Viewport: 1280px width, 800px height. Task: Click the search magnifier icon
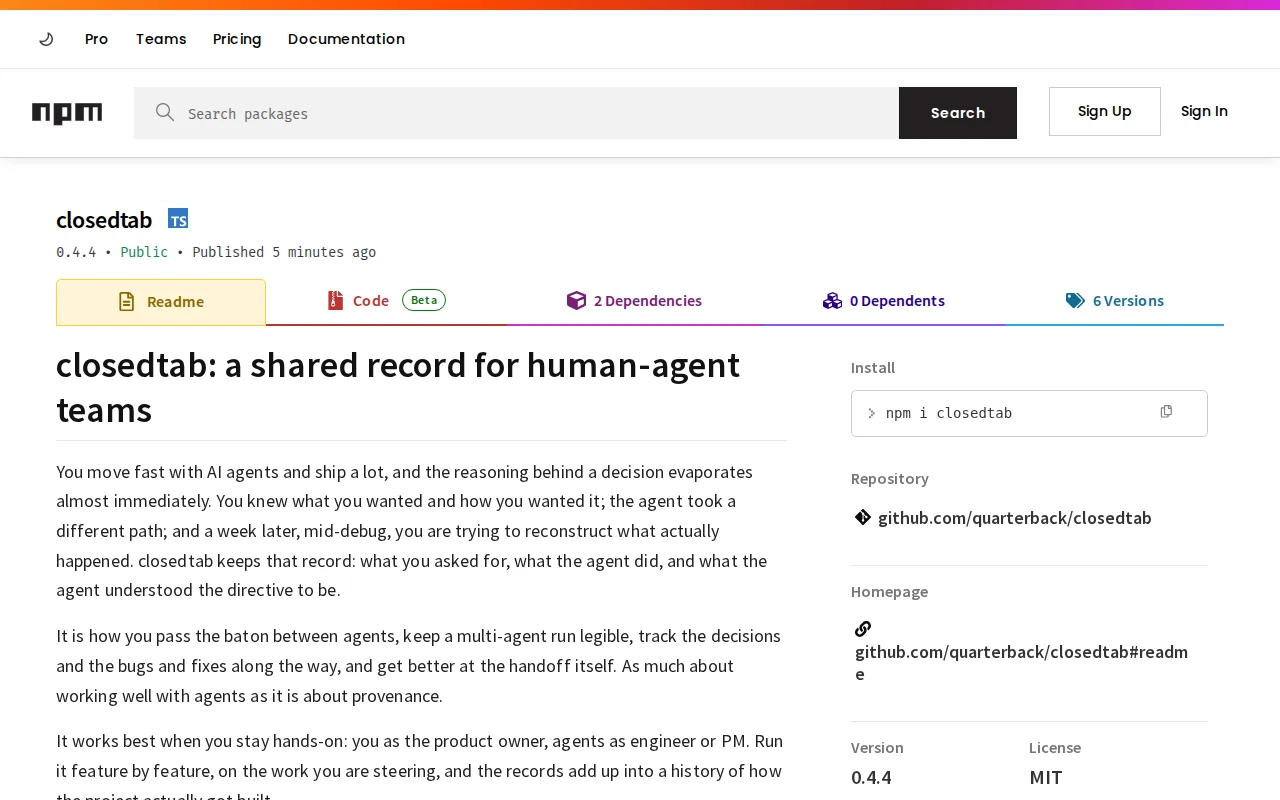click(x=165, y=112)
